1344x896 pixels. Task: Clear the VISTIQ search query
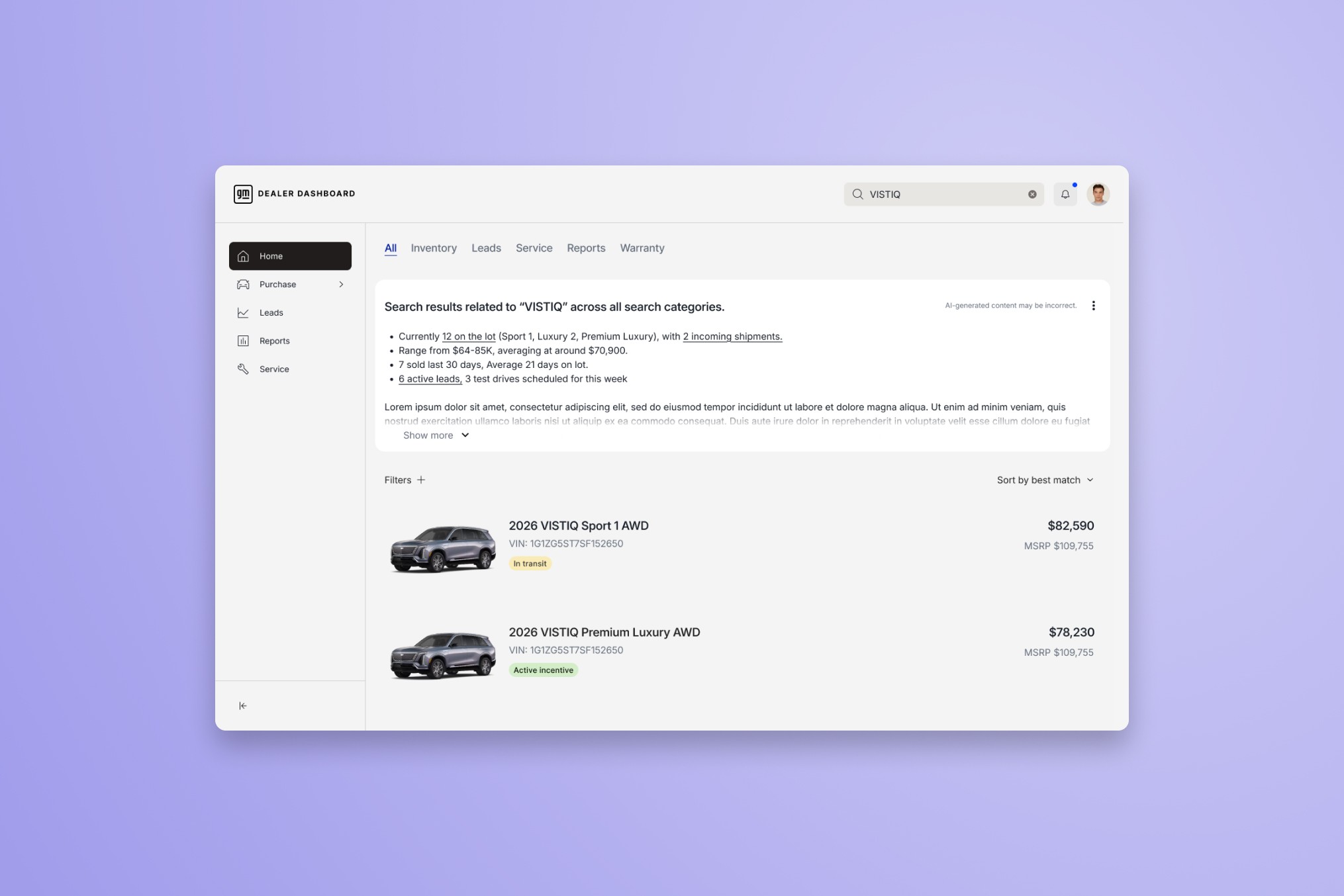tap(1031, 194)
